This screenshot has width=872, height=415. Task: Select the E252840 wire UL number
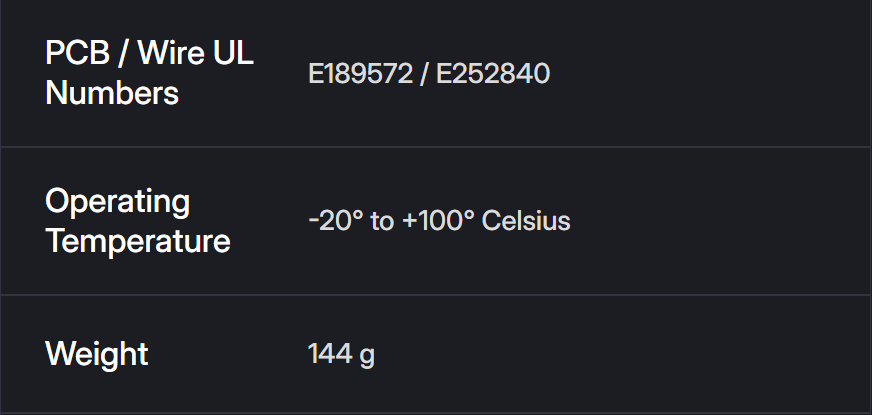tap(492, 74)
